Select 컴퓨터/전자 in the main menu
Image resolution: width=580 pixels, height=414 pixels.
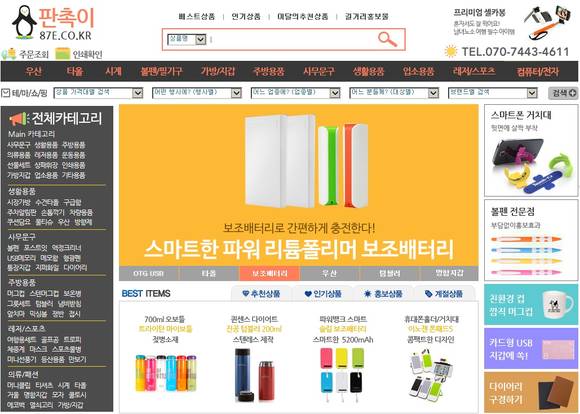coord(538,71)
